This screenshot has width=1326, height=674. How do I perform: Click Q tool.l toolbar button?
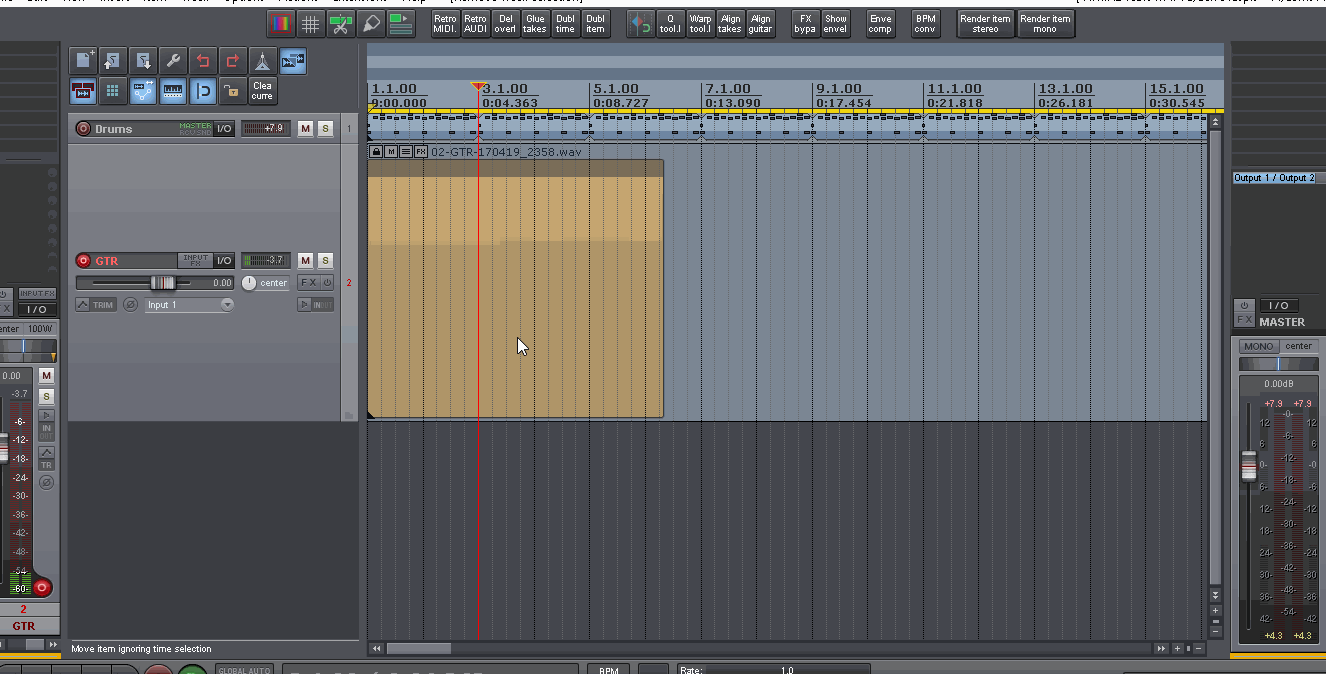point(670,24)
